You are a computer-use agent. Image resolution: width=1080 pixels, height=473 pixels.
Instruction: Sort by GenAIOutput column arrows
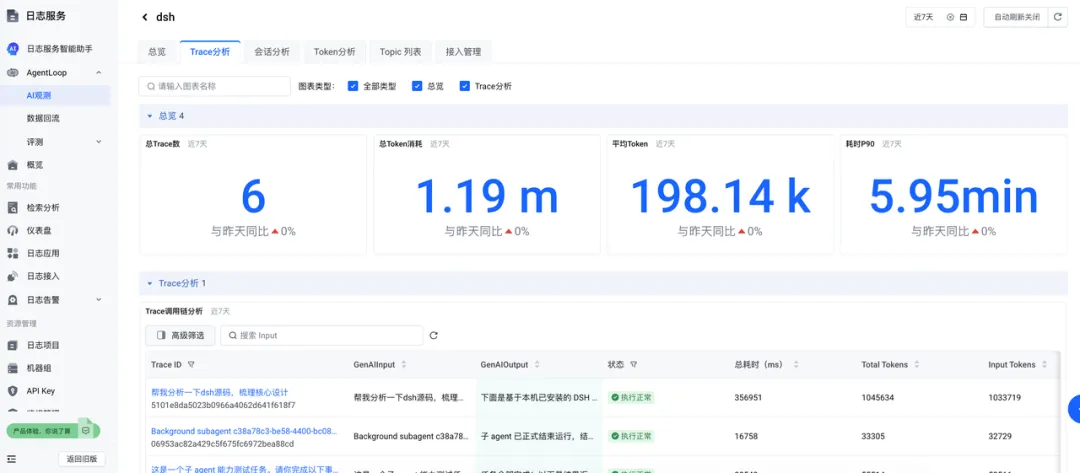(537, 364)
